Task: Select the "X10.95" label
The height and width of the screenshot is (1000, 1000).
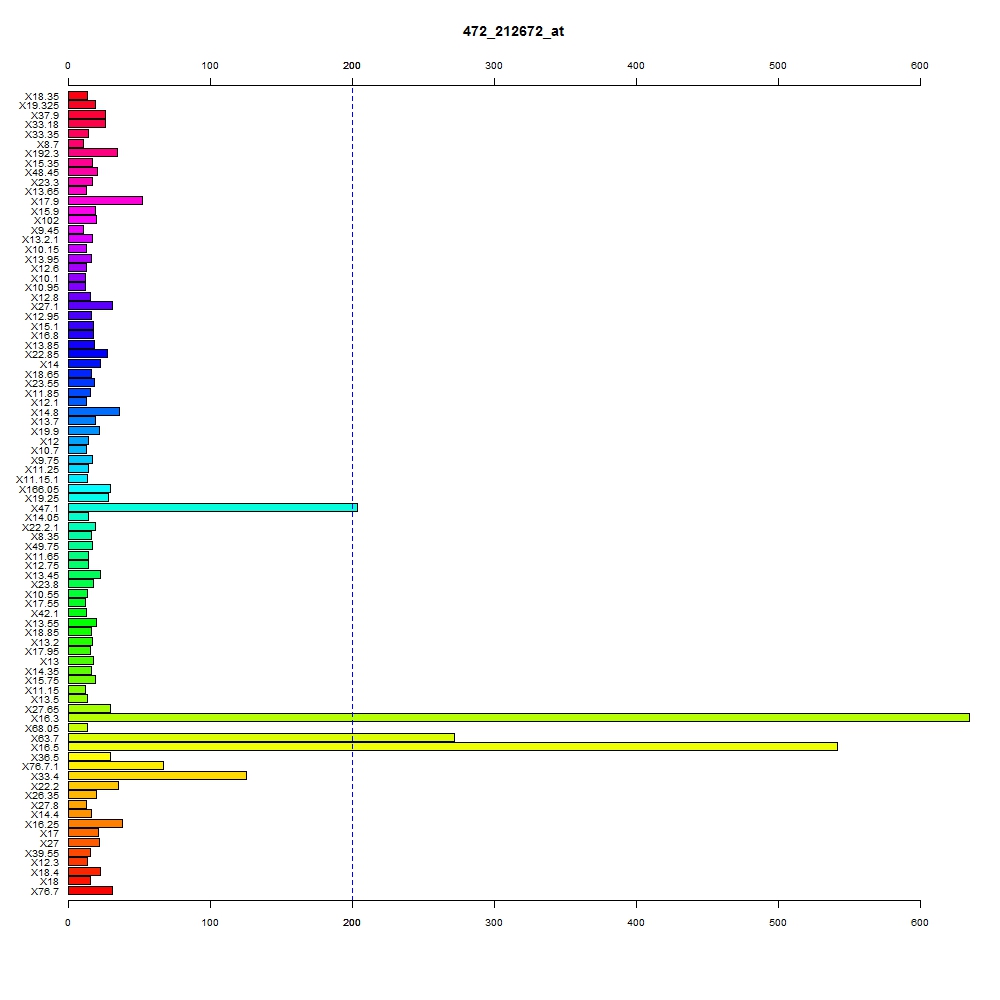Action: [41, 287]
